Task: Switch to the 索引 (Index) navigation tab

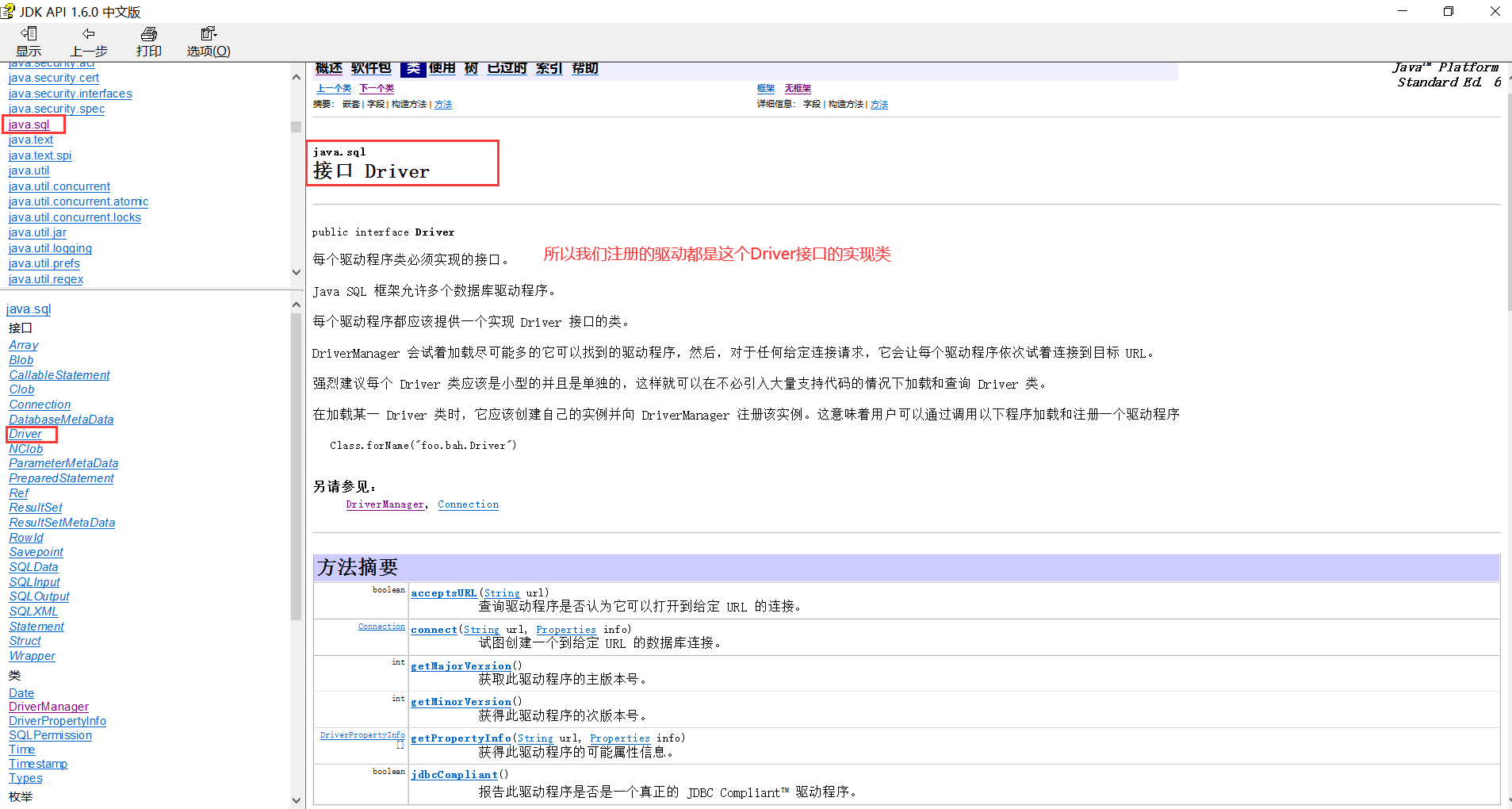Action: 549,68
